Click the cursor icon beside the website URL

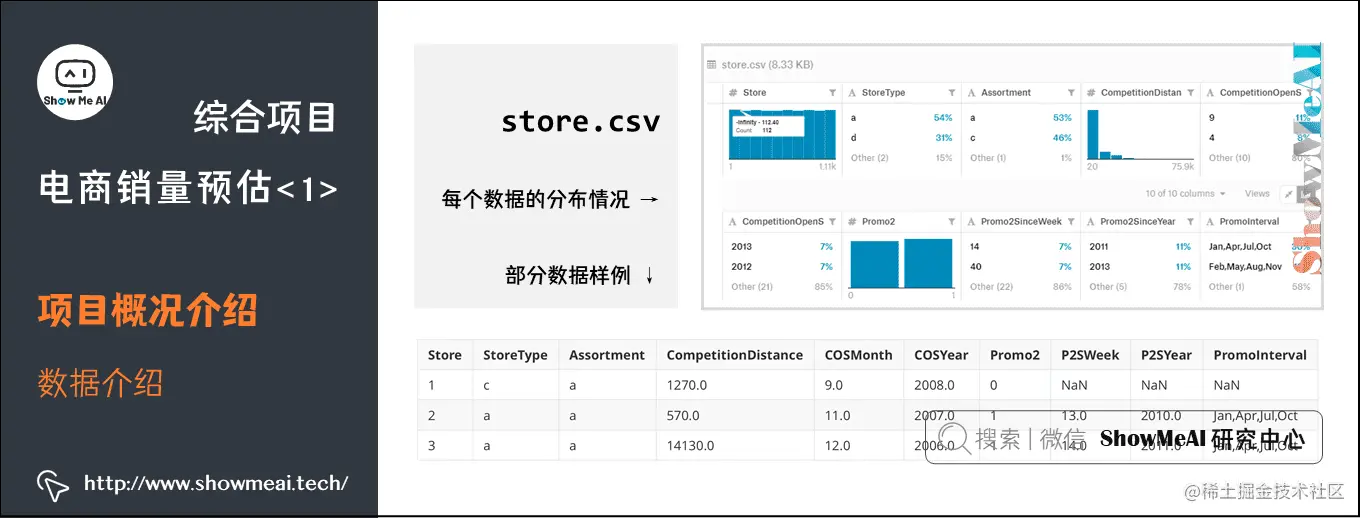pos(53,484)
